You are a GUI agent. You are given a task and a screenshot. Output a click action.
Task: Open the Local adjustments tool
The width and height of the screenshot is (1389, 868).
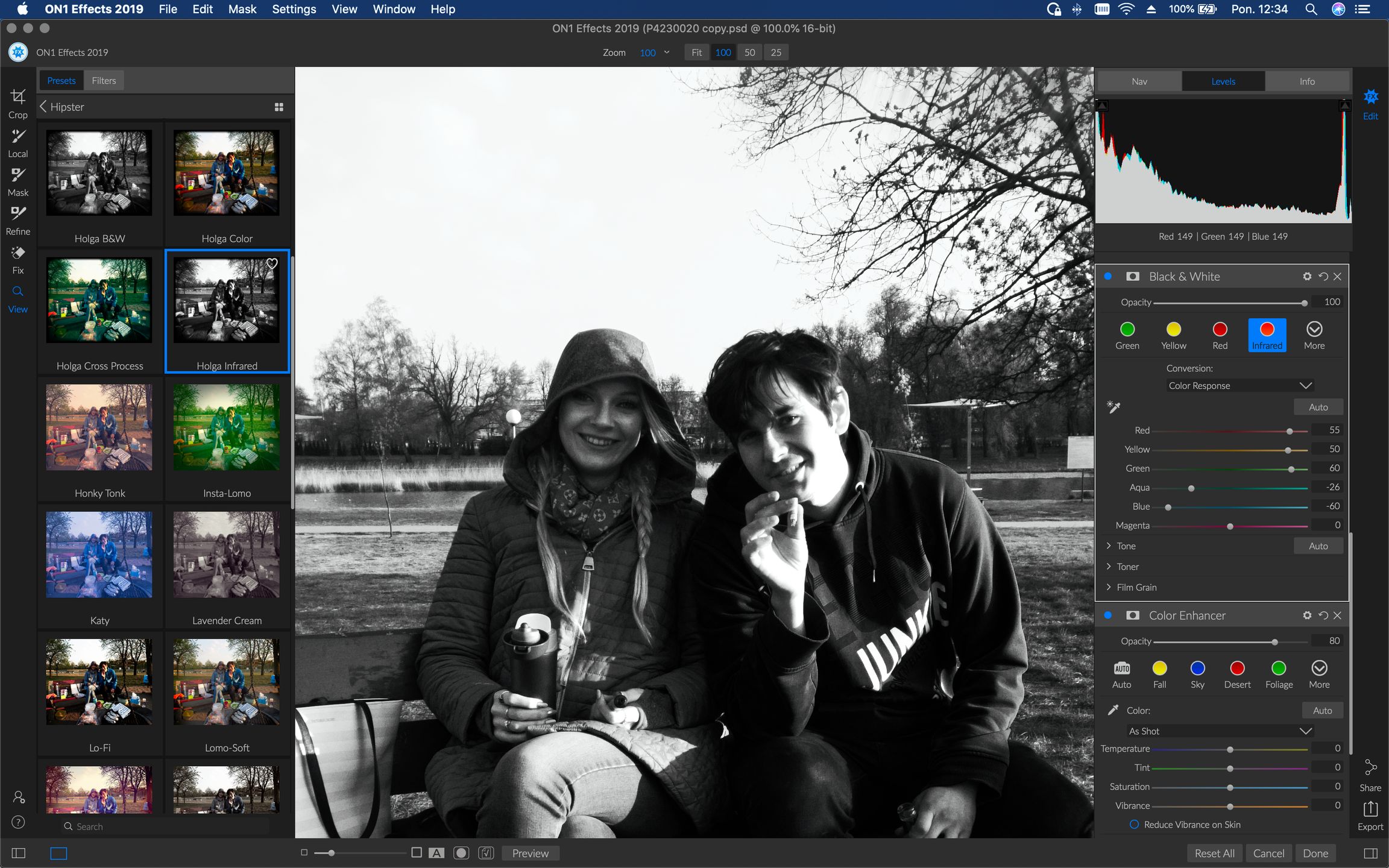pos(17,140)
